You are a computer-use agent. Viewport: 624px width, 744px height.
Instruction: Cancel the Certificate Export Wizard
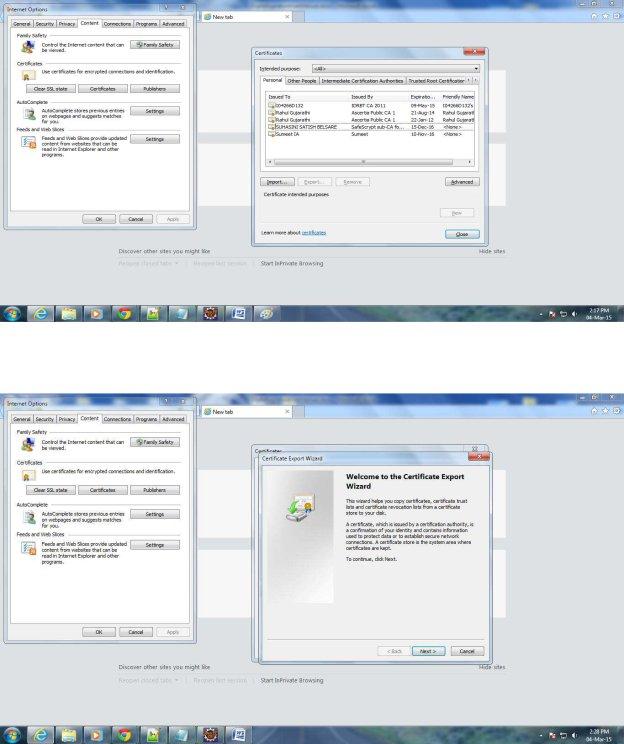point(467,651)
